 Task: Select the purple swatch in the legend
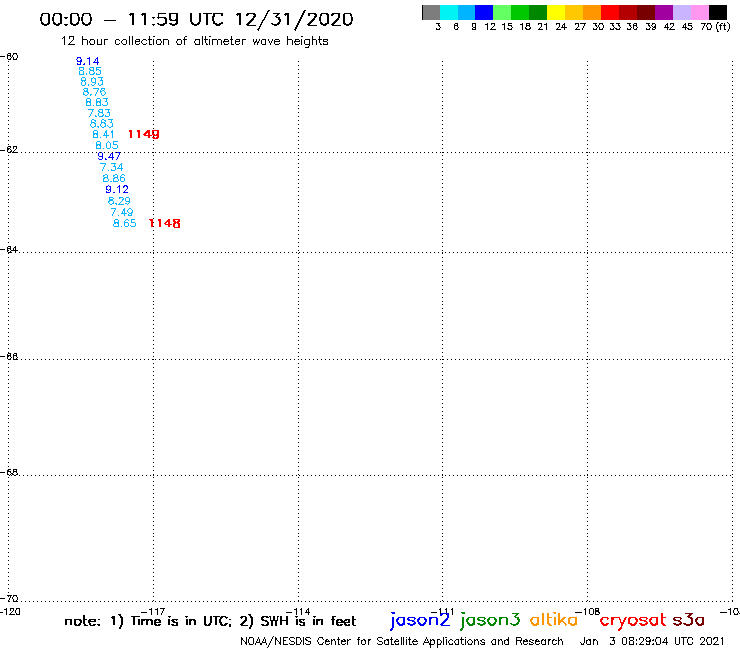click(664, 12)
